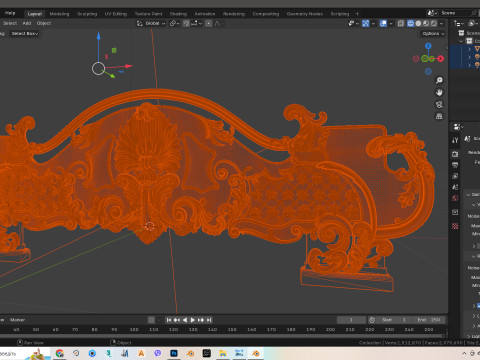Click the Scene name field

(x=455, y=13)
